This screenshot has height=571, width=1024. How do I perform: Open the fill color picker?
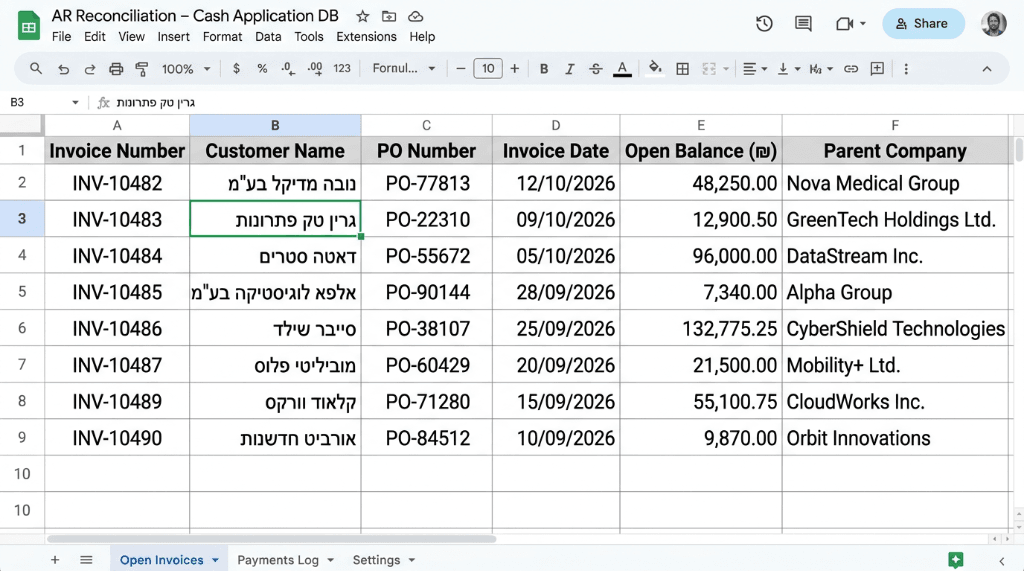coord(655,69)
